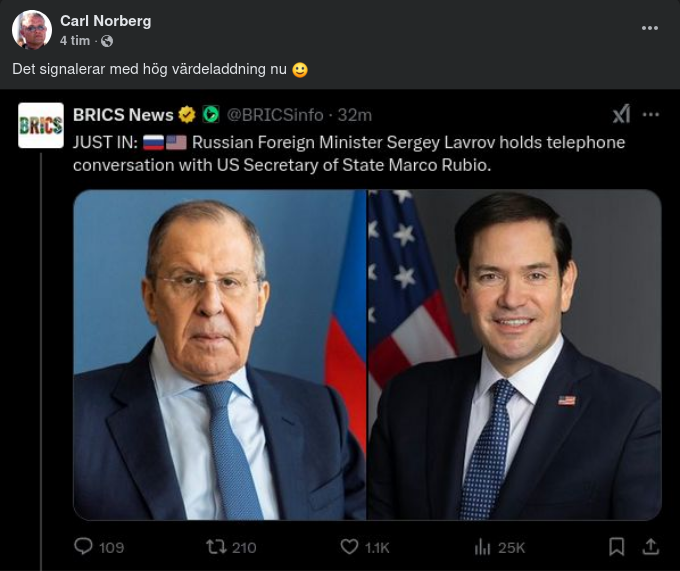Viewport: 680px width, 571px height.
Task: Bookmark the BRICS News tweet
Action: pos(617,547)
